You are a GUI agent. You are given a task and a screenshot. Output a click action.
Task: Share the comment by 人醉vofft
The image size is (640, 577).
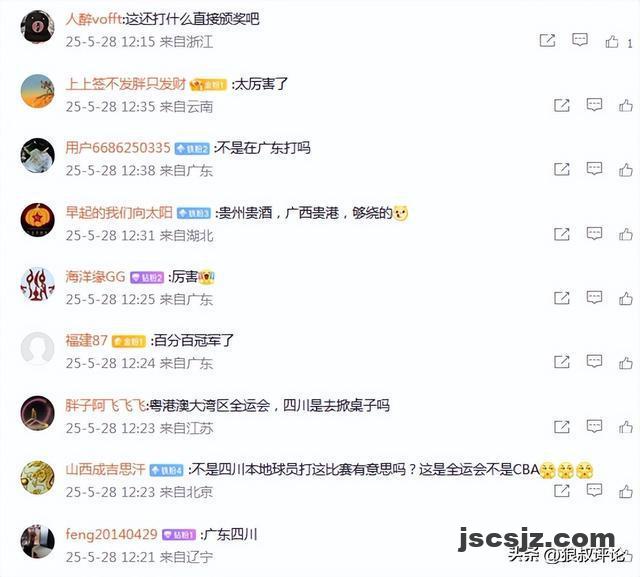[x=547, y=40]
